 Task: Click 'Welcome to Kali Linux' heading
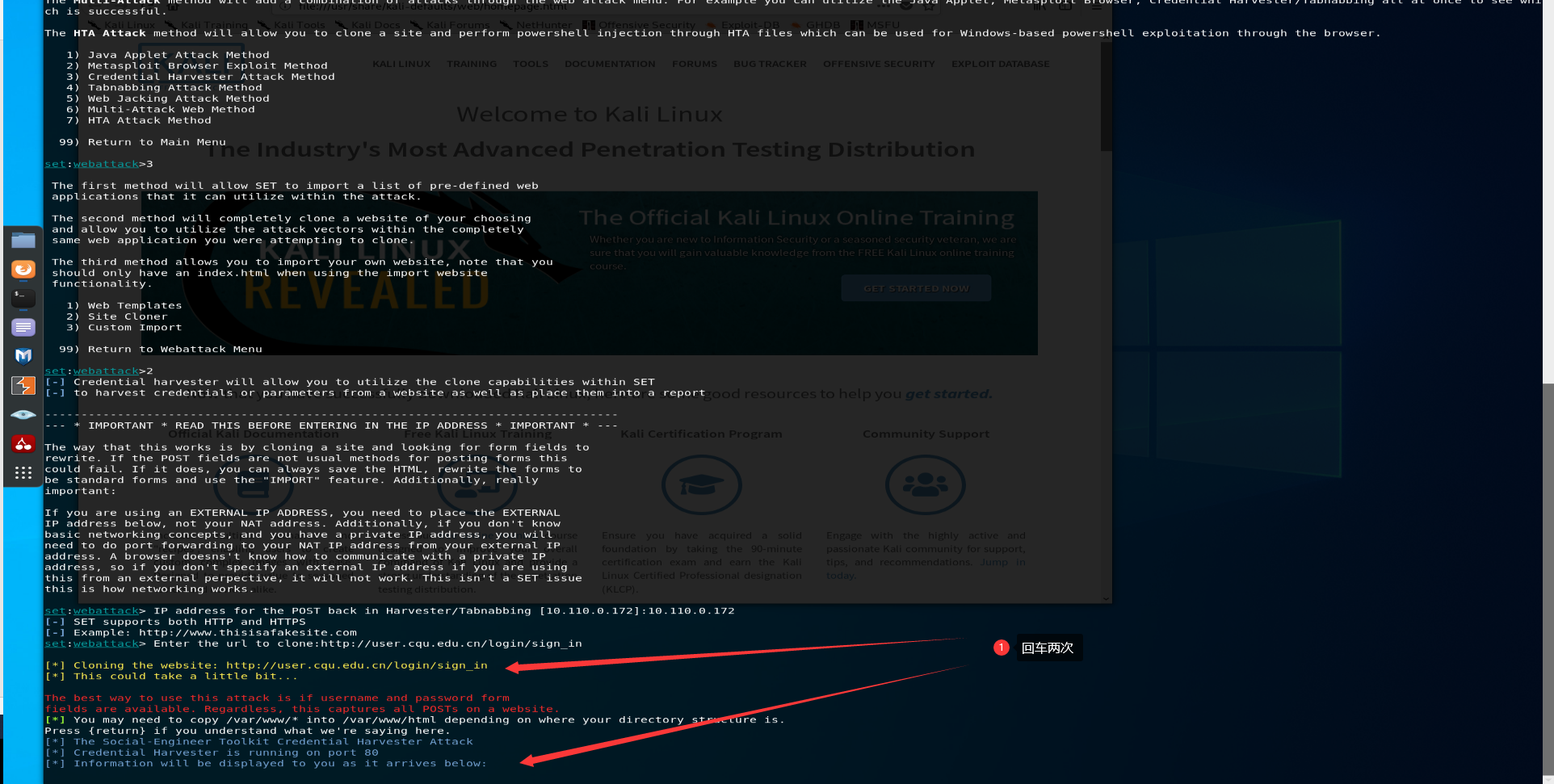[x=590, y=115]
